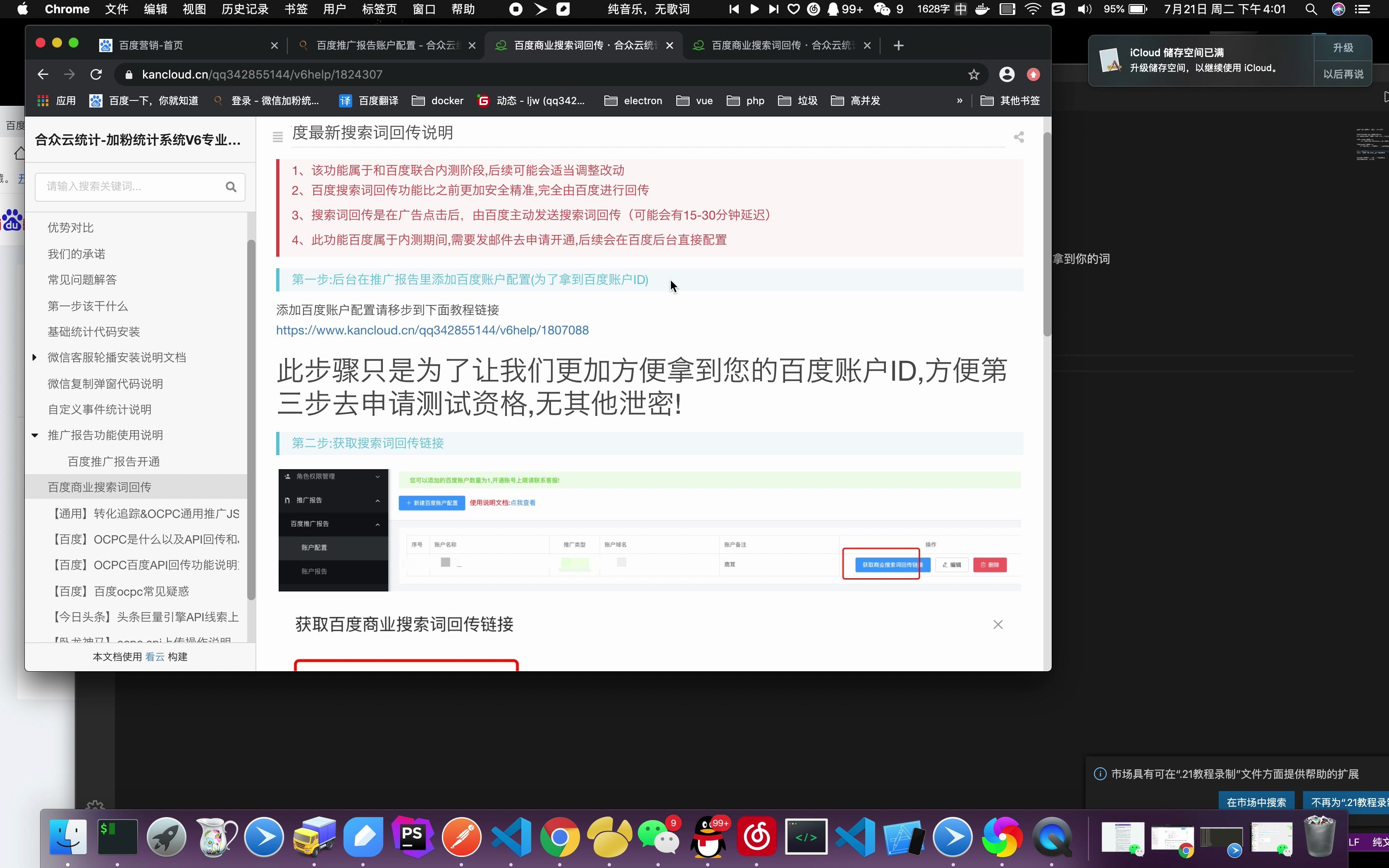Open 常见问题解答 in sidebar

82,279
